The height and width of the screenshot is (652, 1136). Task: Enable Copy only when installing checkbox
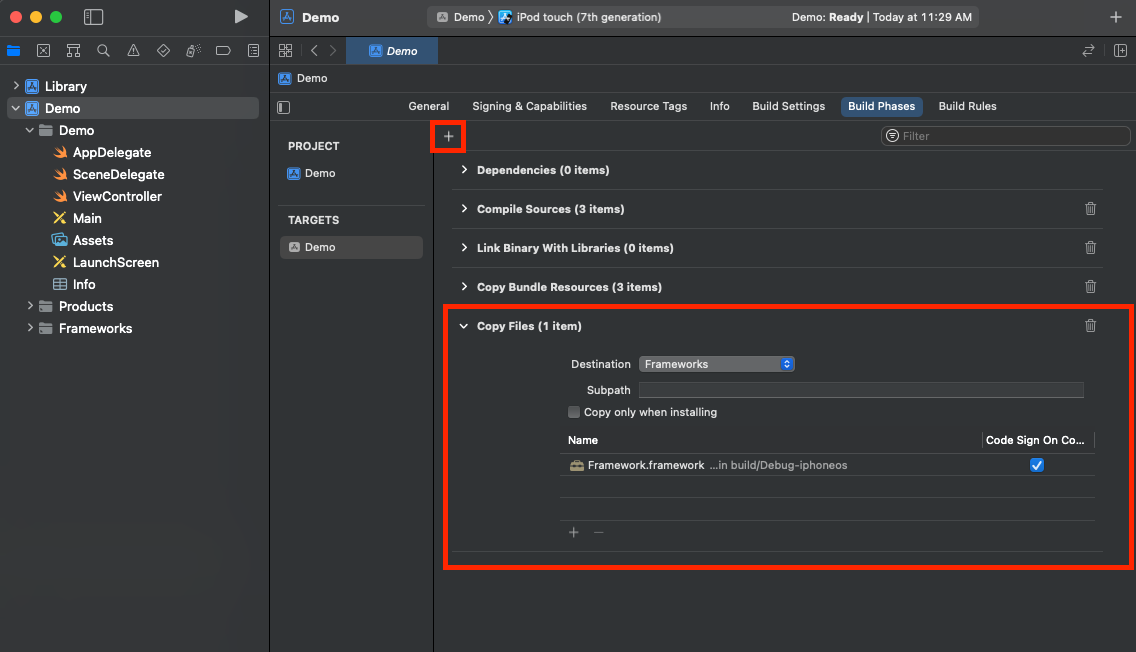[574, 412]
